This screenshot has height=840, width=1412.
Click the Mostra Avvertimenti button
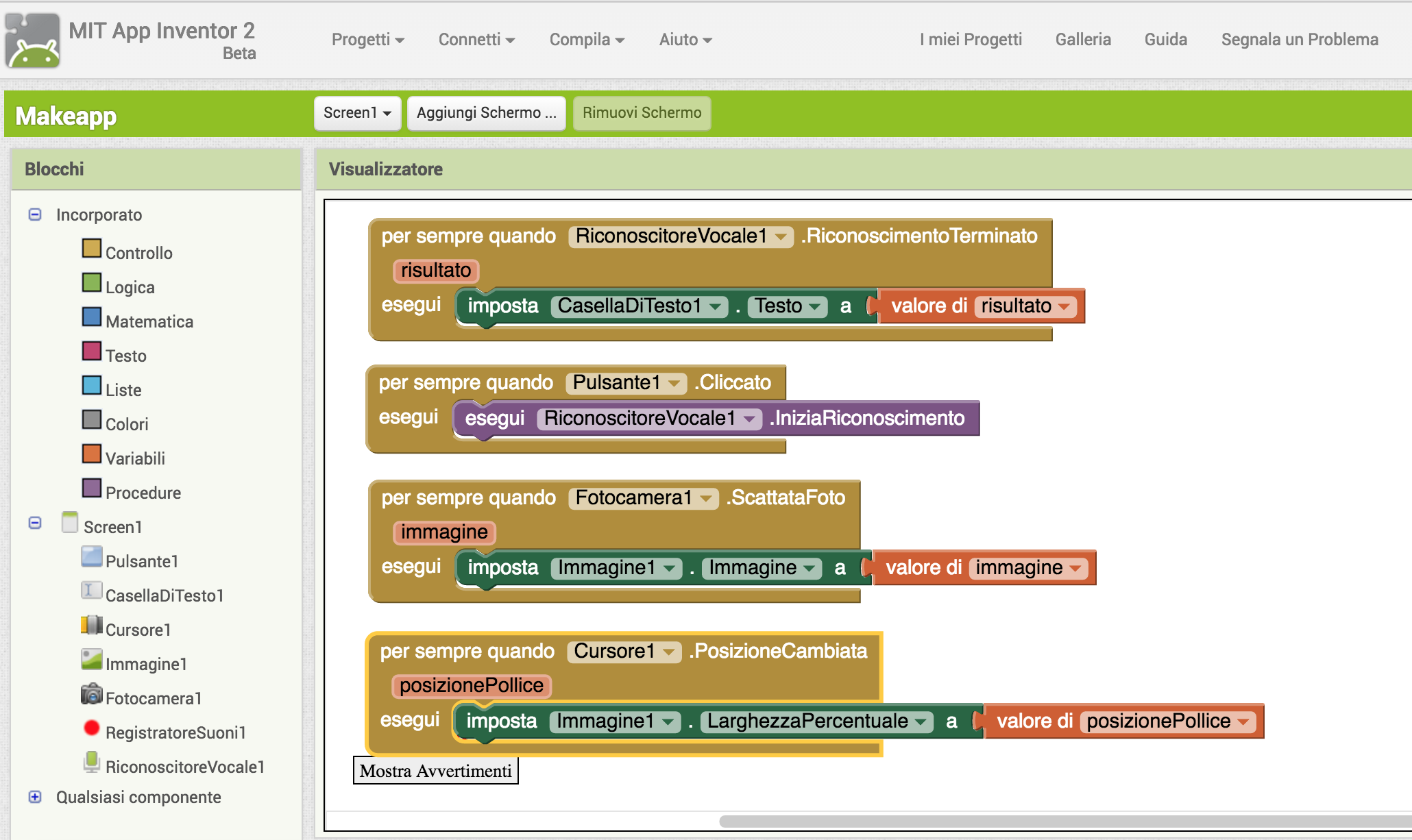(436, 771)
